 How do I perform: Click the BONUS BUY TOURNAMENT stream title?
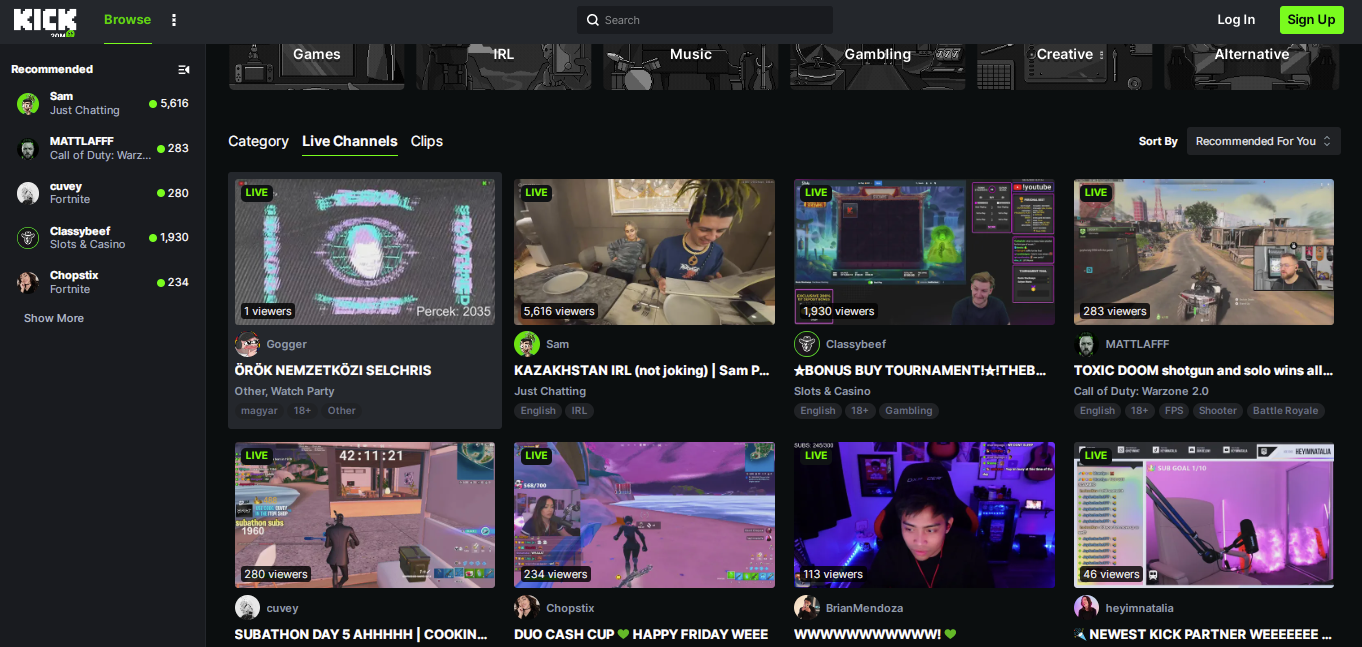point(920,370)
